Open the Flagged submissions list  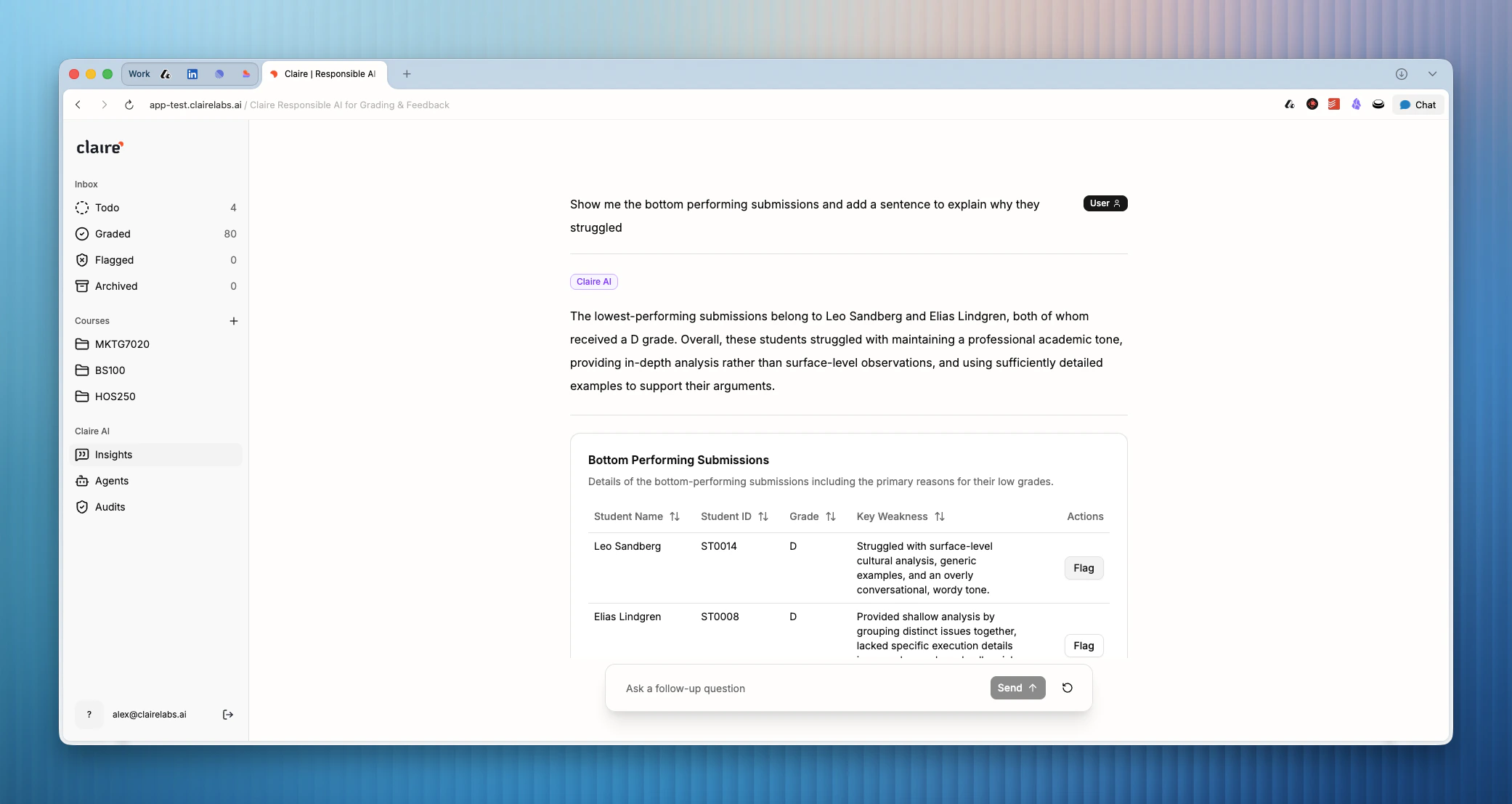tap(114, 260)
